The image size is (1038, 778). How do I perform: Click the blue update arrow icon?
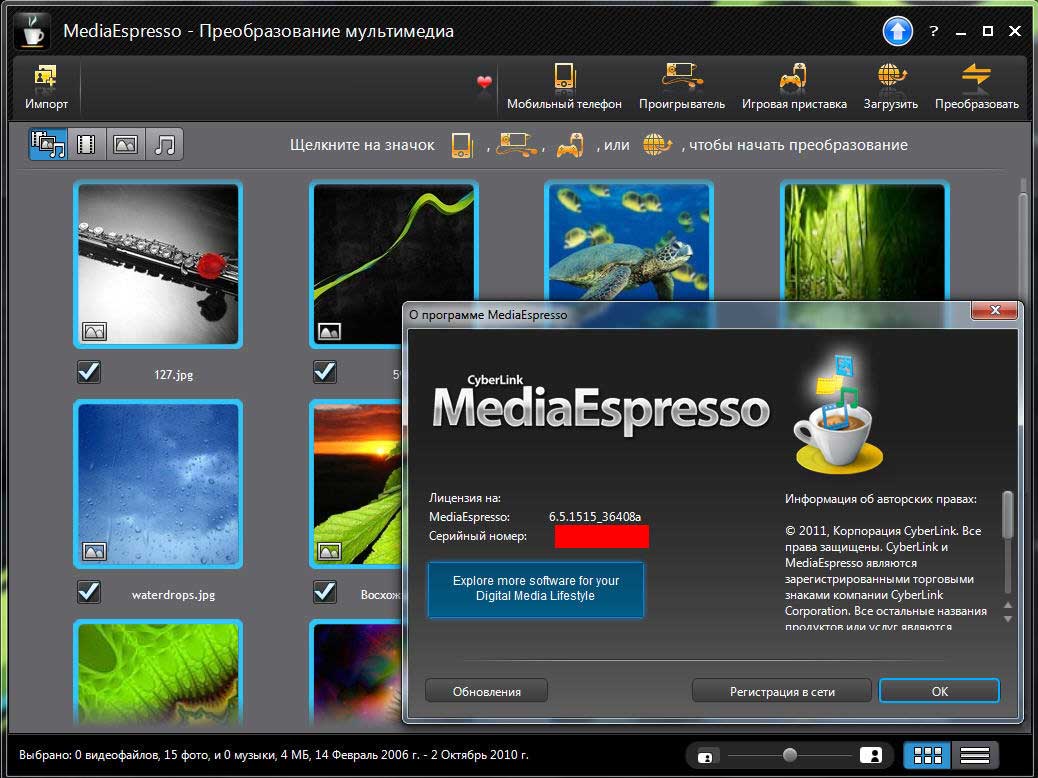click(x=898, y=31)
